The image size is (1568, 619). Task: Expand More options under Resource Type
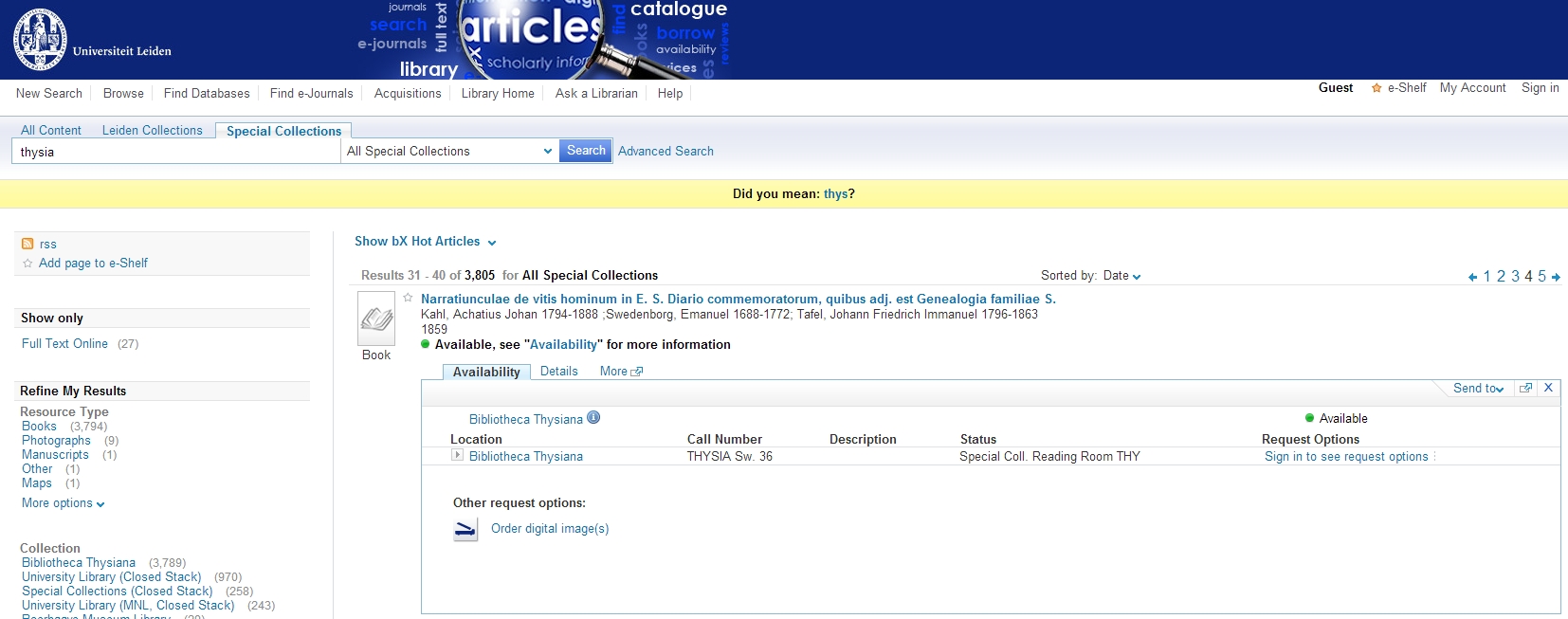click(x=64, y=503)
